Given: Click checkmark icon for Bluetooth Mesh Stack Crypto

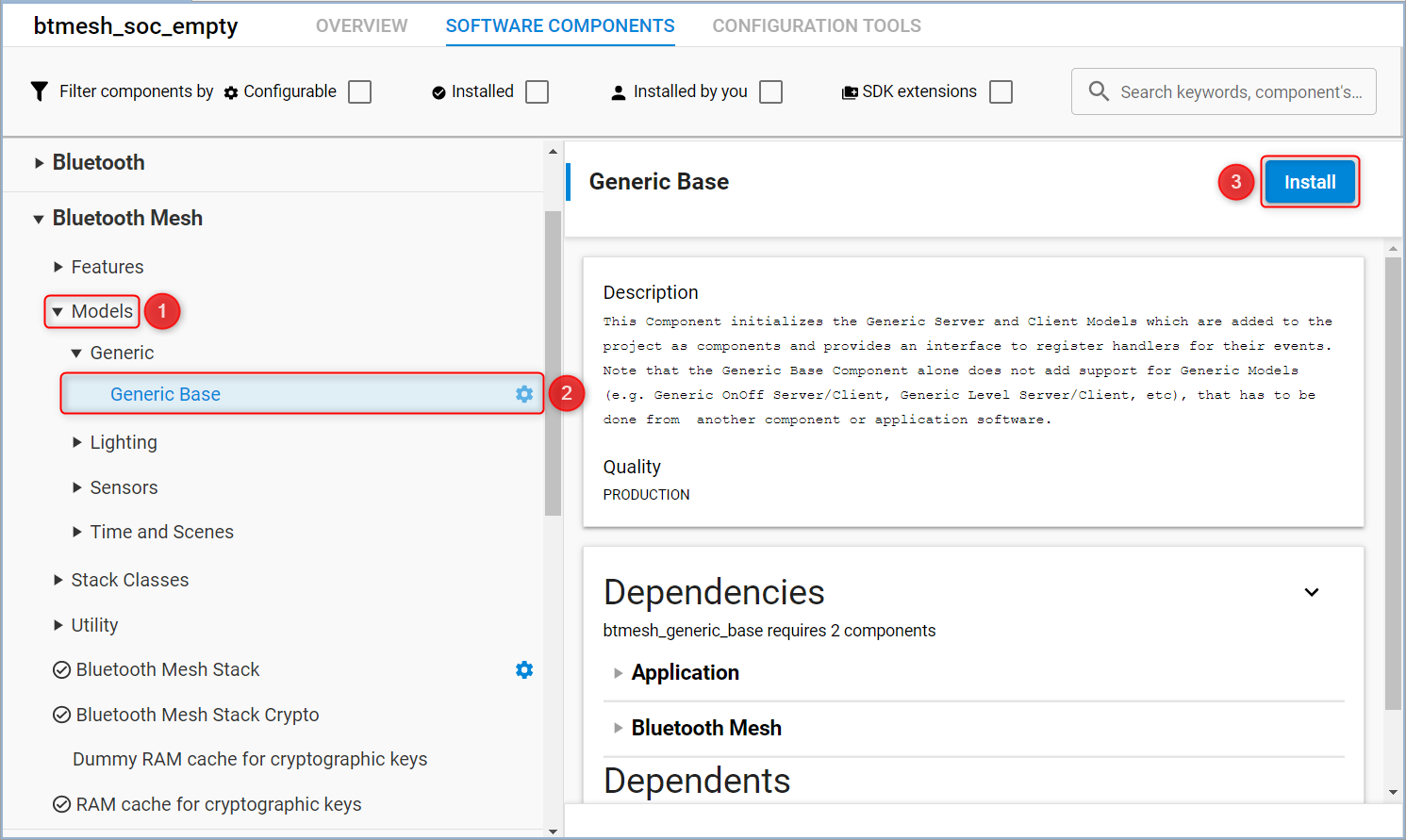Looking at the screenshot, I should [x=61, y=716].
